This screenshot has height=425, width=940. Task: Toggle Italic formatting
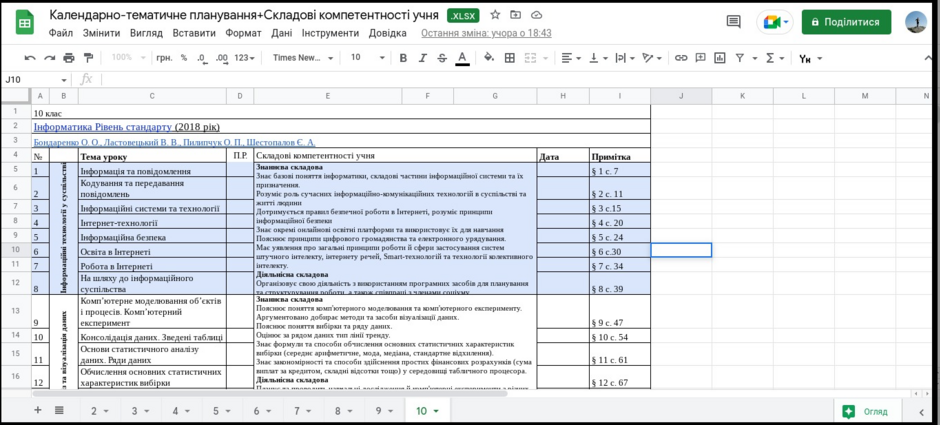click(x=422, y=58)
